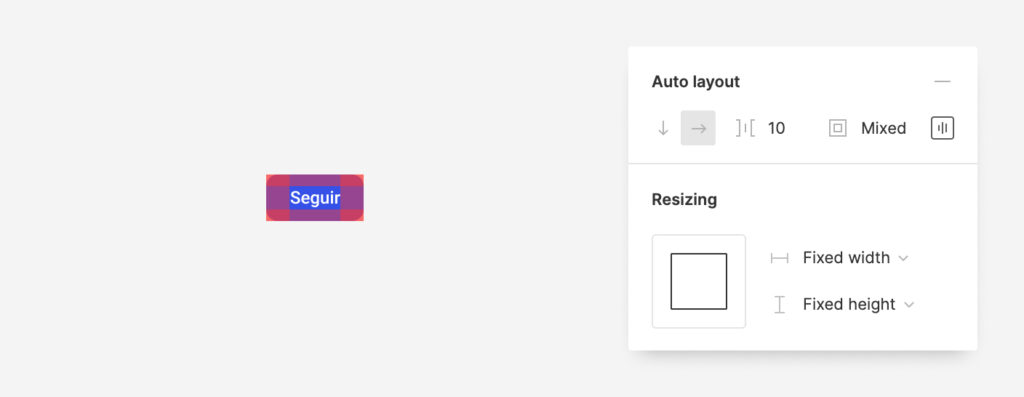Open alignment and padding settings icon
The height and width of the screenshot is (397, 1024).
pyautogui.click(x=942, y=128)
